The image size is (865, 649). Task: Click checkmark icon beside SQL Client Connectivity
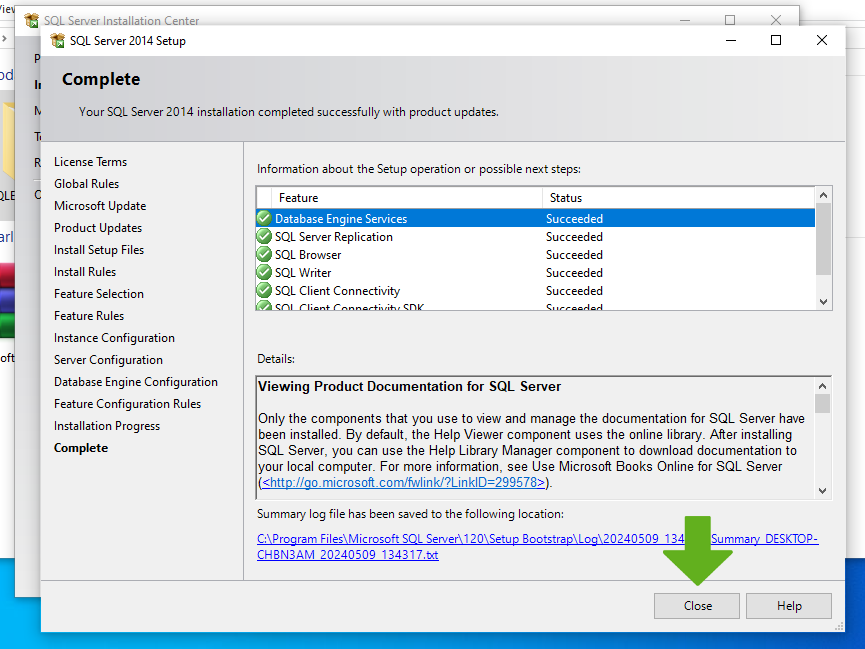click(x=264, y=291)
